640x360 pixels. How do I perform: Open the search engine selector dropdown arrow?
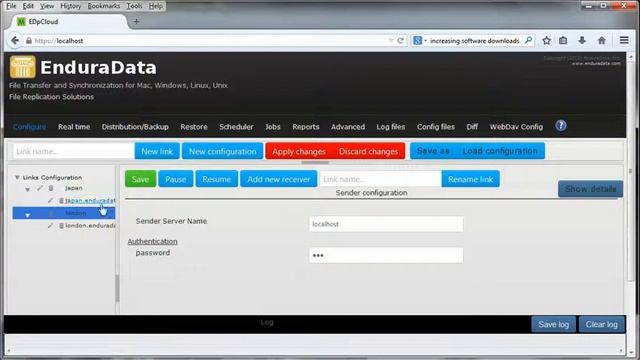tap(425, 40)
